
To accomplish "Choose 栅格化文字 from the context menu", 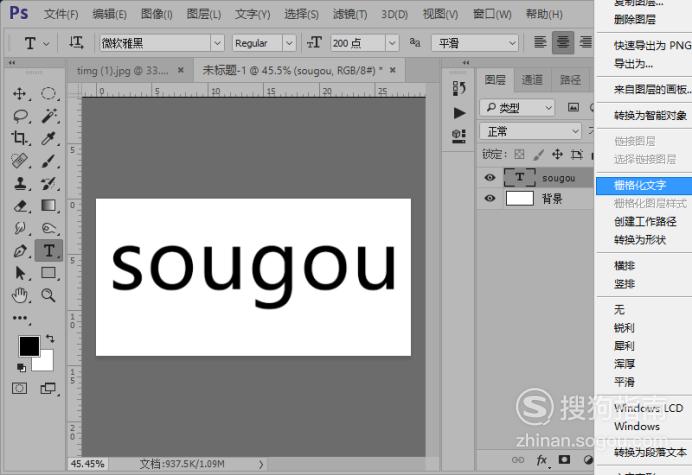I will 643,185.
